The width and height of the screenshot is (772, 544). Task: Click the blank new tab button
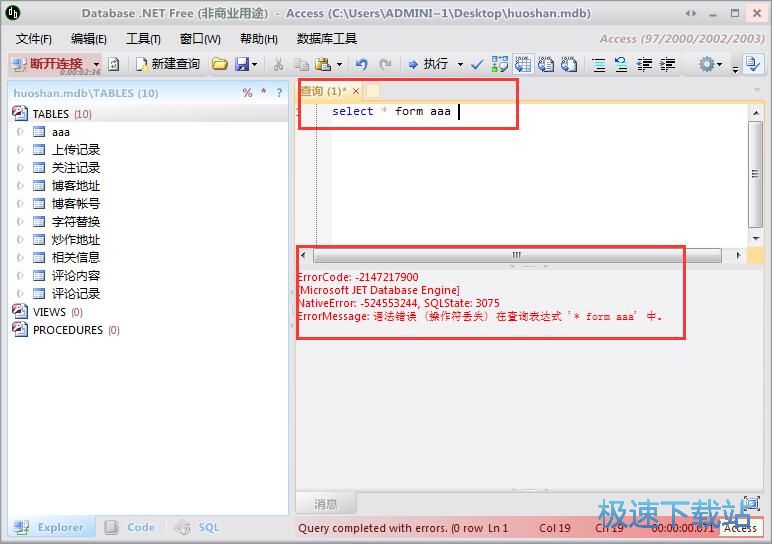(373, 91)
